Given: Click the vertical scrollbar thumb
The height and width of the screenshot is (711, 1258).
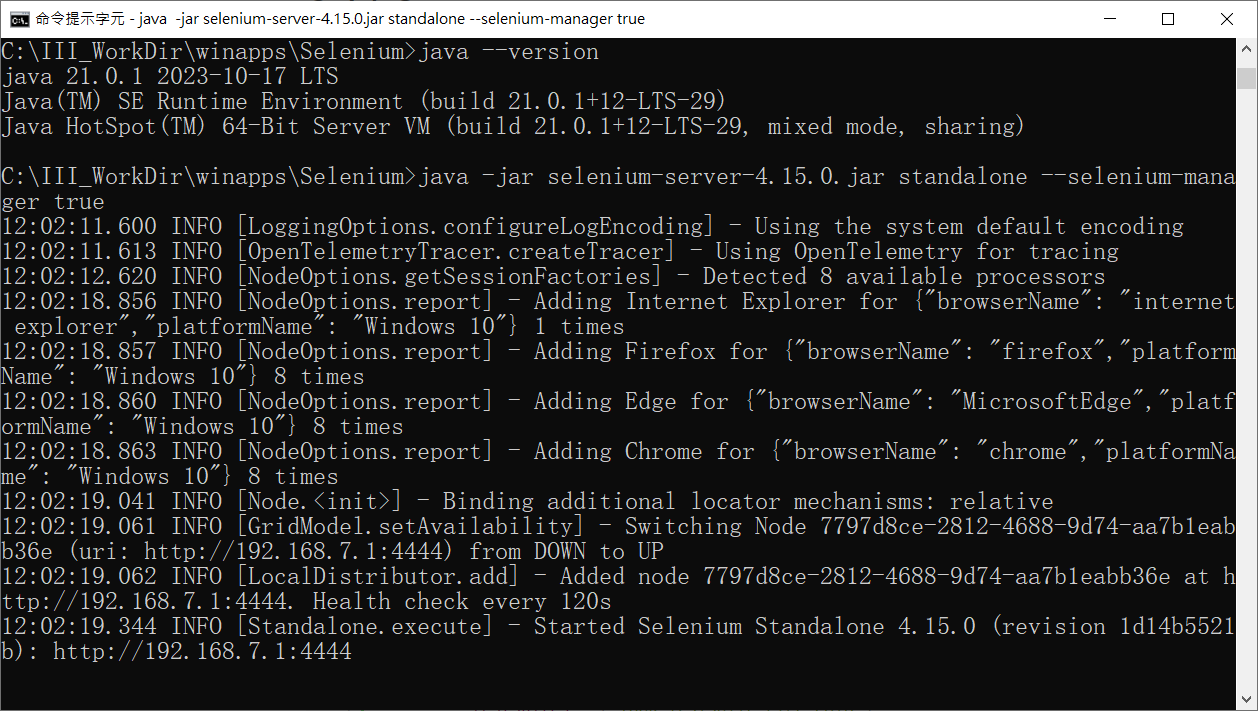Looking at the screenshot, I should (1246, 78).
